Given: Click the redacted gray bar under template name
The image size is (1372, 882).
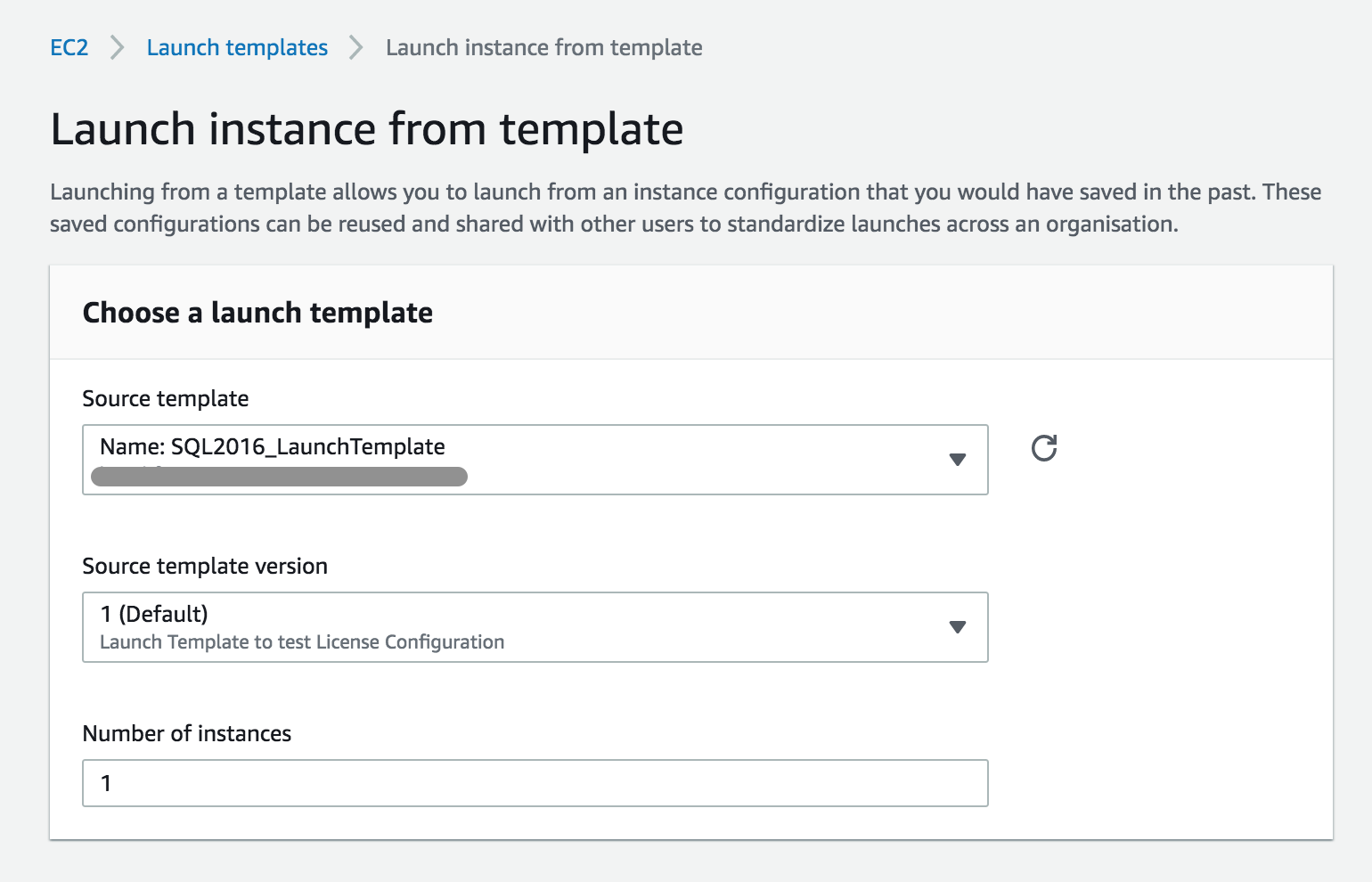Looking at the screenshot, I should (x=279, y=477).
